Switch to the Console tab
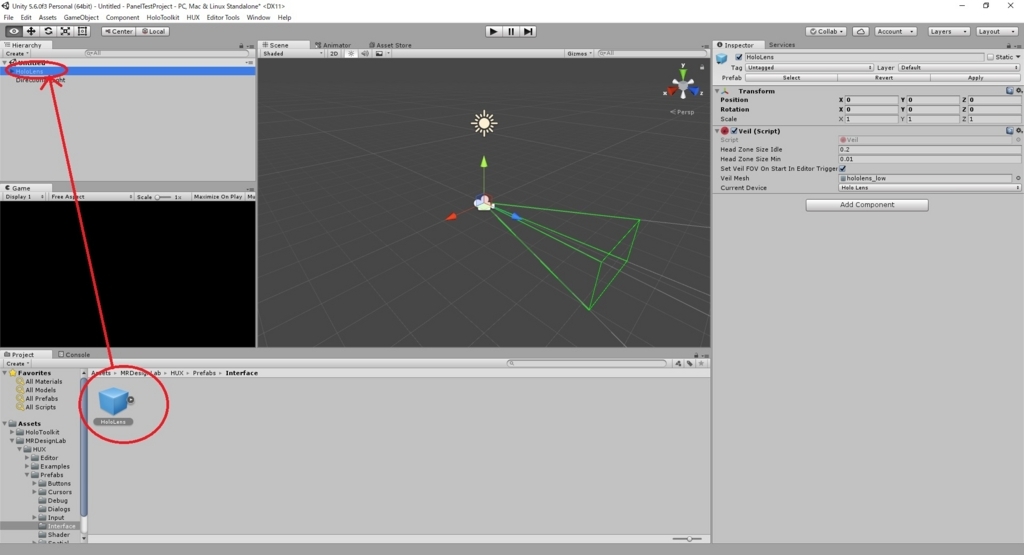The height and width of the screenshot is (555, 1024). coord(74,355)
